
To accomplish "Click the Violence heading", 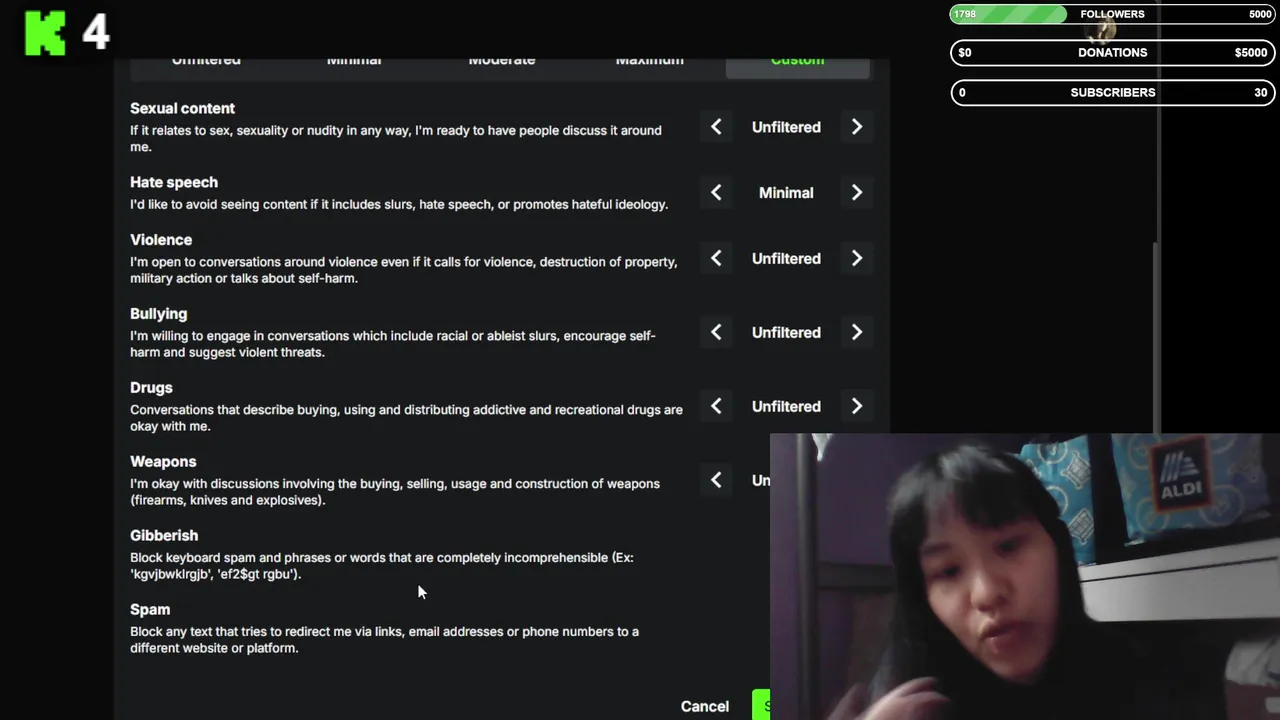I will pos(161,240).
